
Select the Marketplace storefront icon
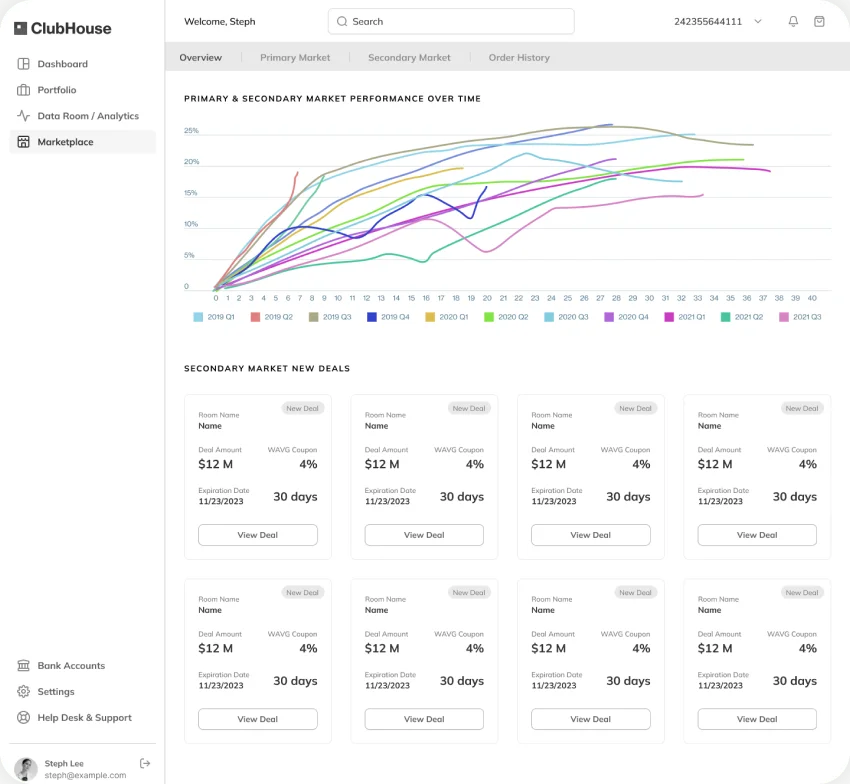click(x=23, y=142)
